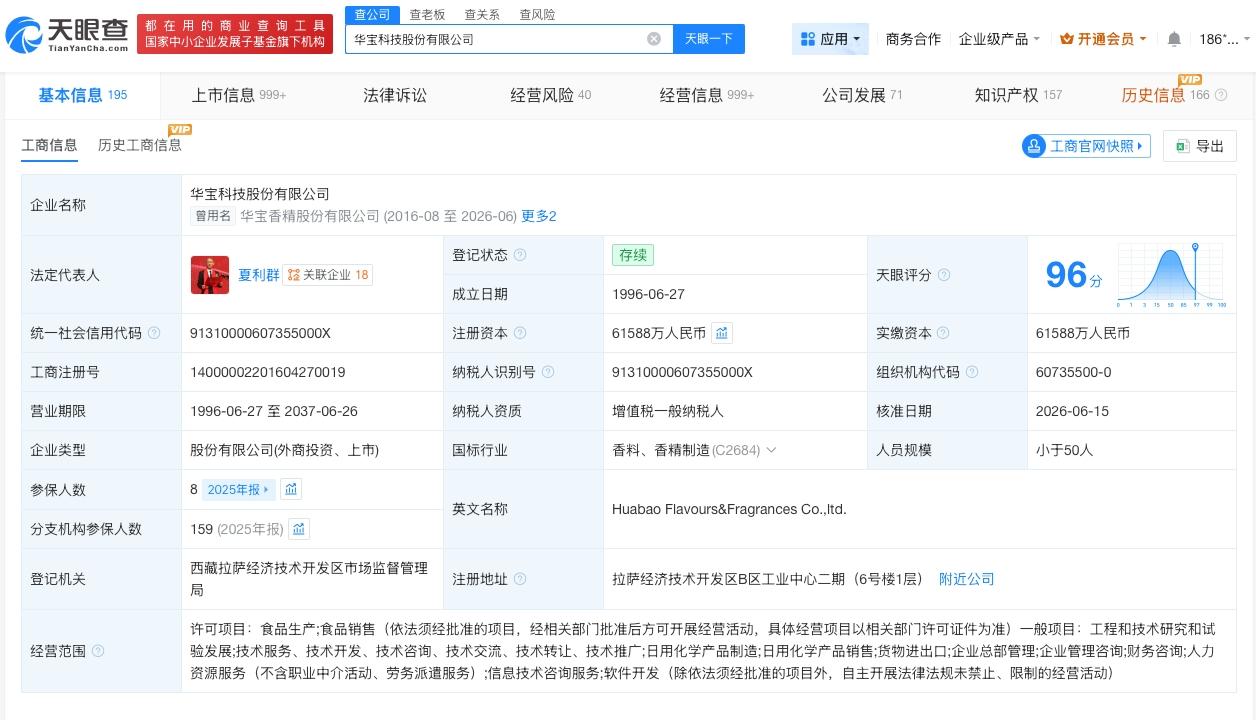The width and height of the screenshot is (1256, 720).
Task: Click the help icon beside 登记状态
Action: [x=520, y=255]
